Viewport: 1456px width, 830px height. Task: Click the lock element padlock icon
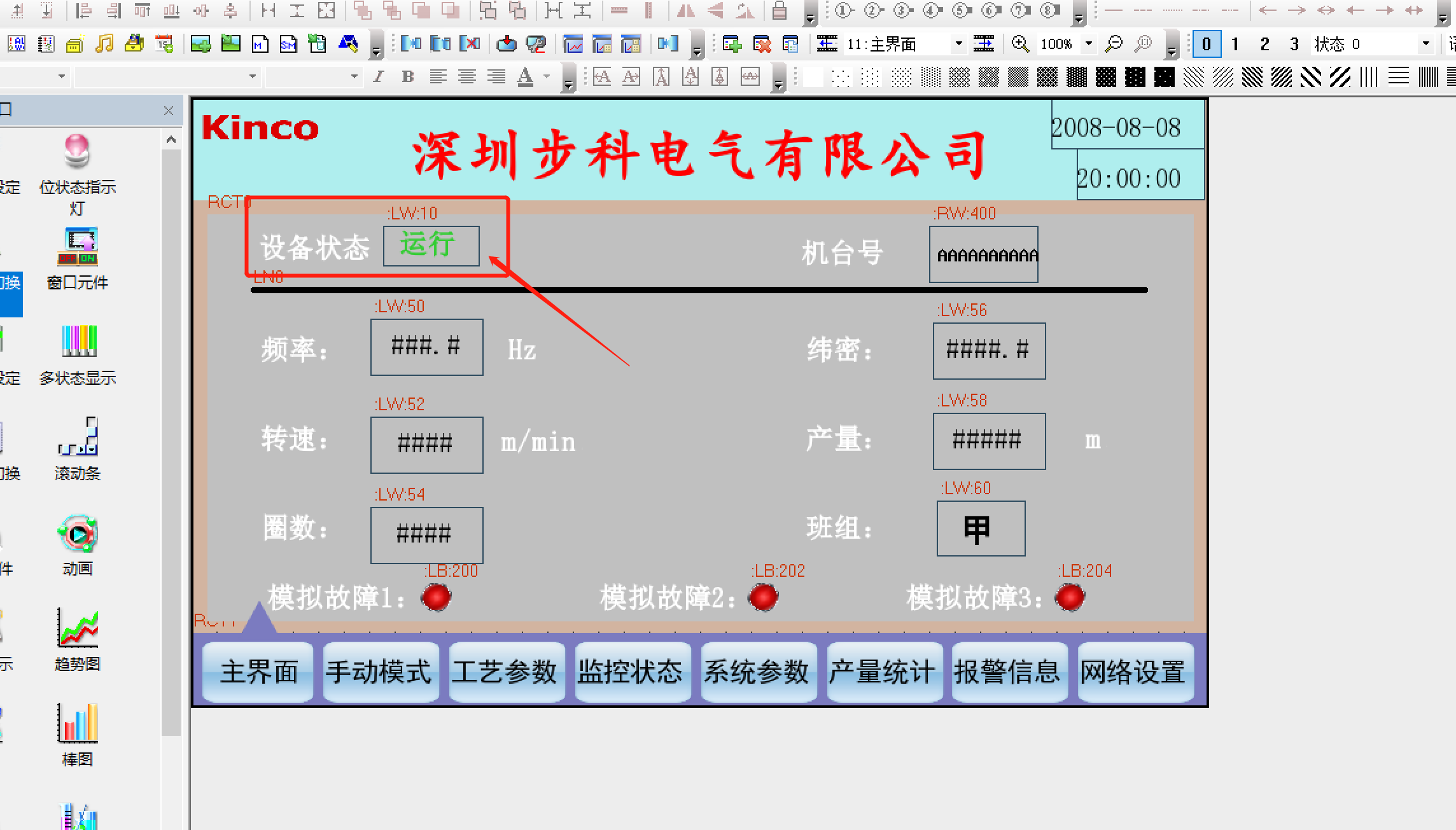(779, 10)
